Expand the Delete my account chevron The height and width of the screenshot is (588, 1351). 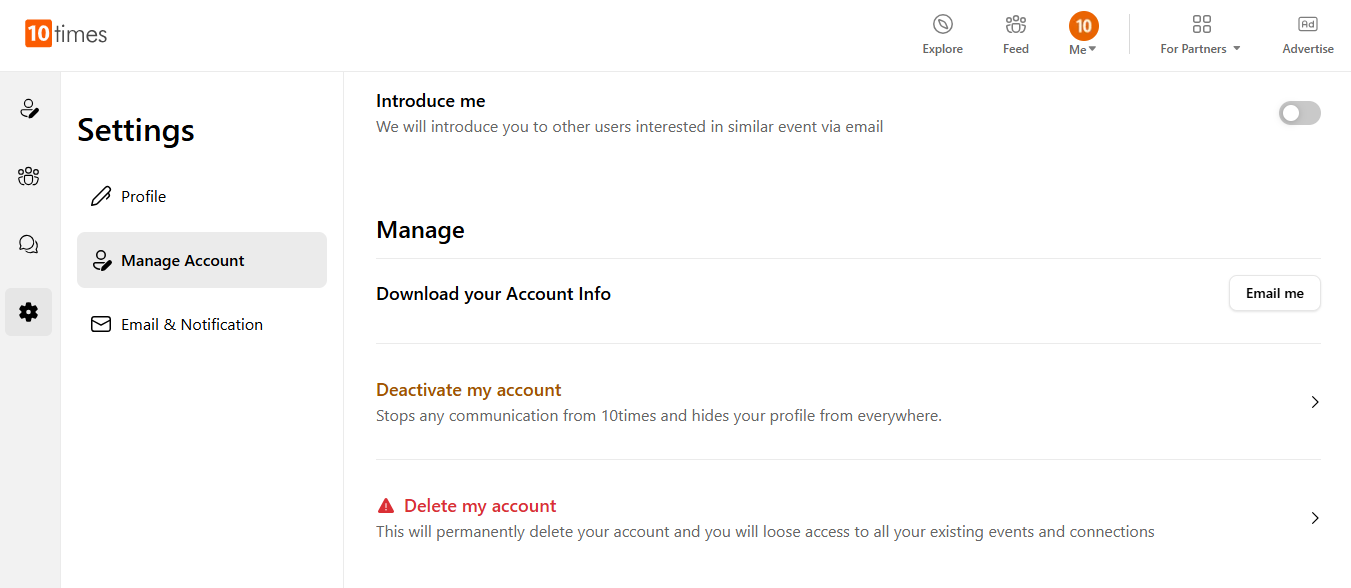(1315, 518)
